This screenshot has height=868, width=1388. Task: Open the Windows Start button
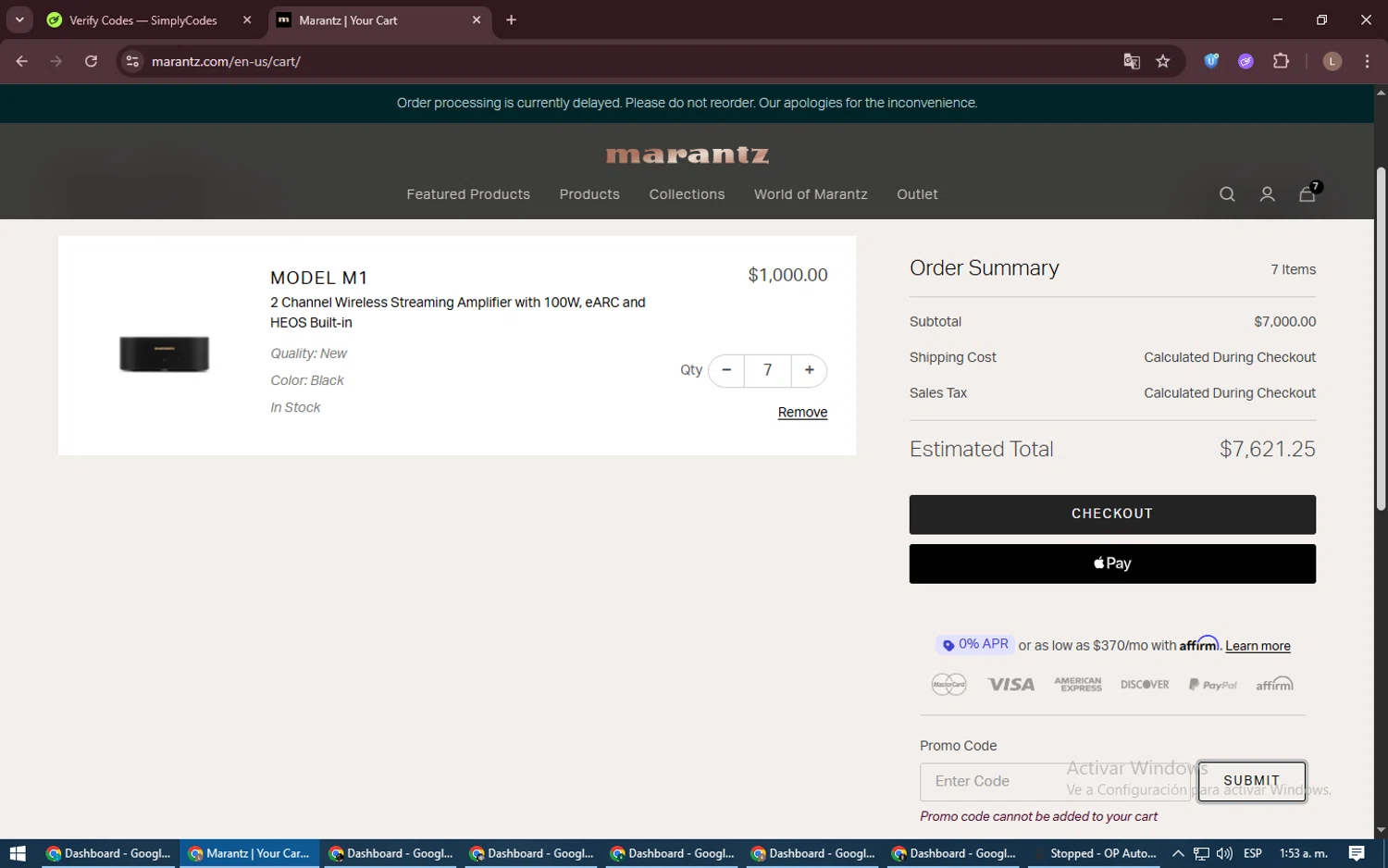point(17,853)
